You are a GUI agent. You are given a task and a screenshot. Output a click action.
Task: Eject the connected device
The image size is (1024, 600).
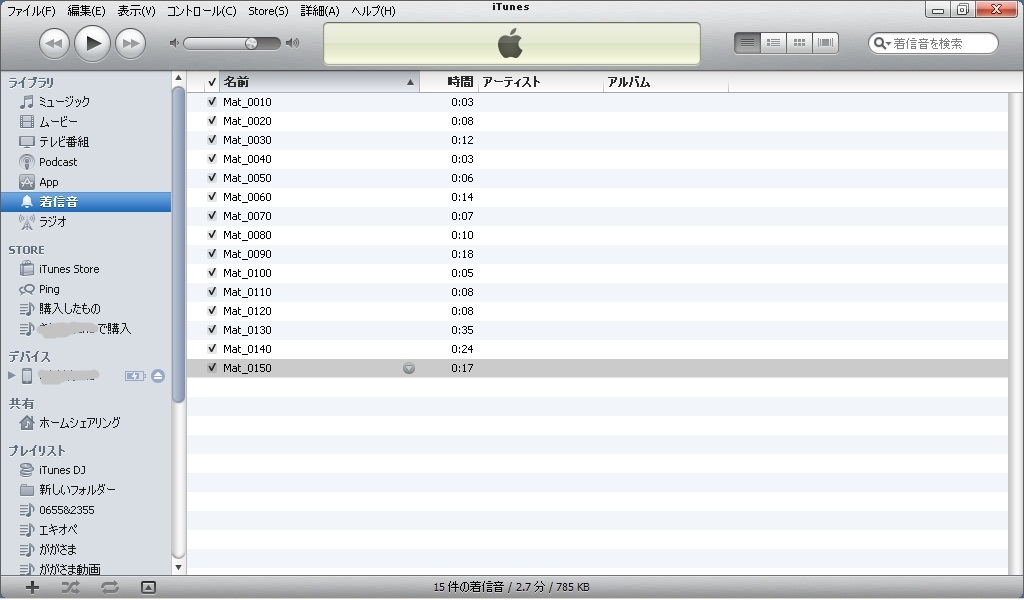(158, 376)
